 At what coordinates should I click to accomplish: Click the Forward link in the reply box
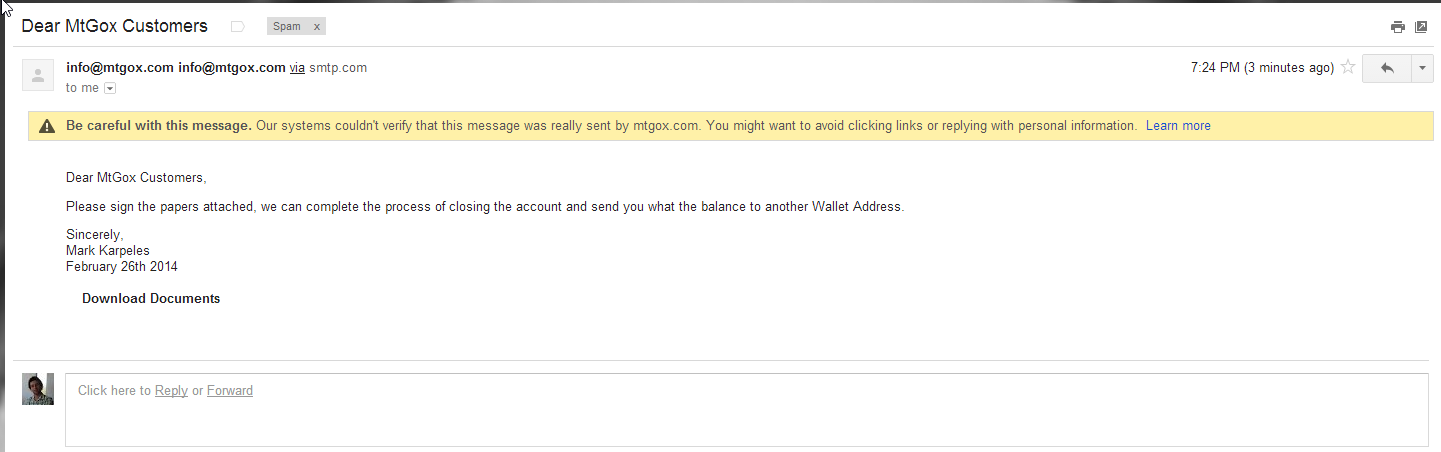coord(230,391)
